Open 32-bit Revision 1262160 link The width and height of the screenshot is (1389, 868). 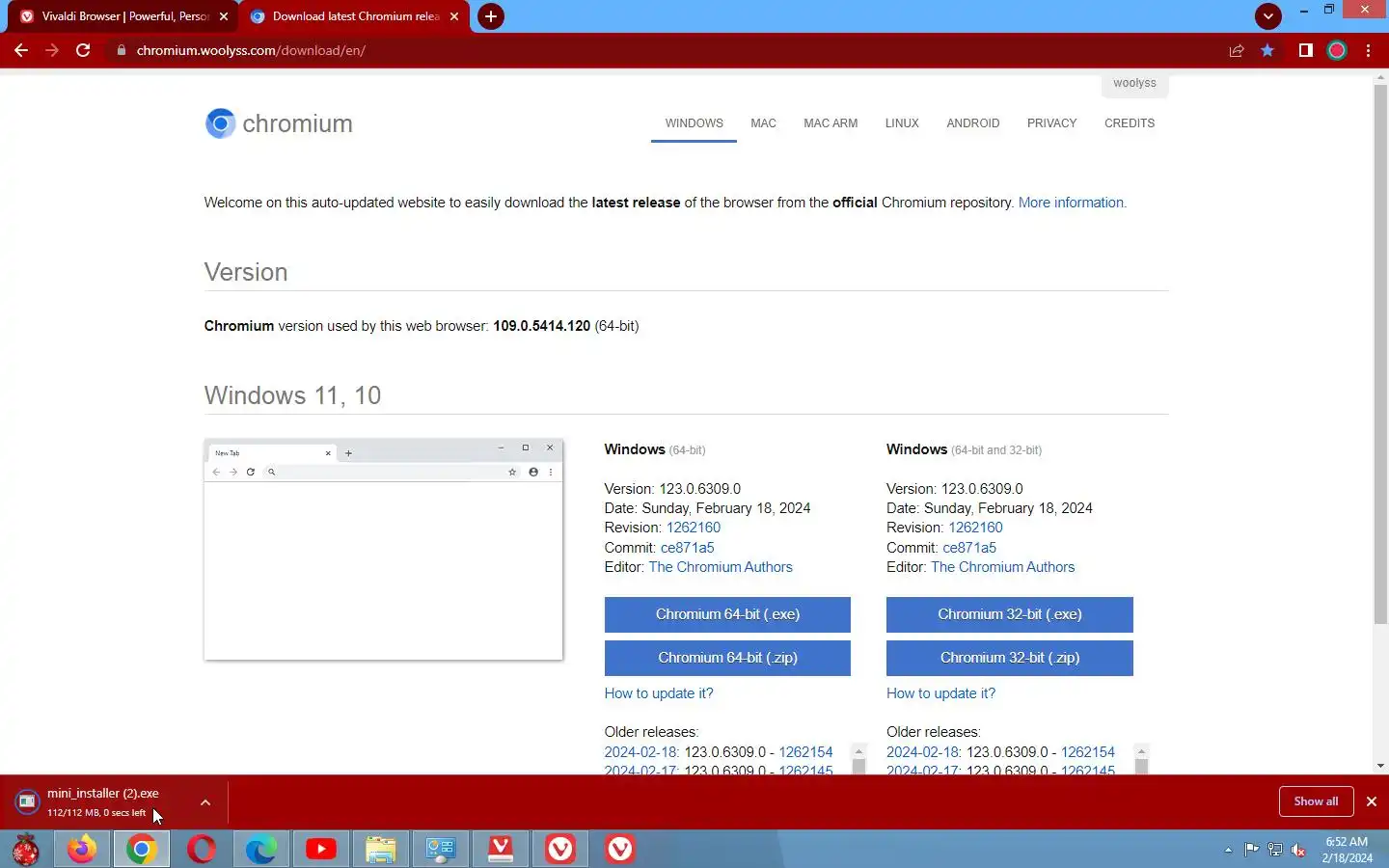[975, 528]
